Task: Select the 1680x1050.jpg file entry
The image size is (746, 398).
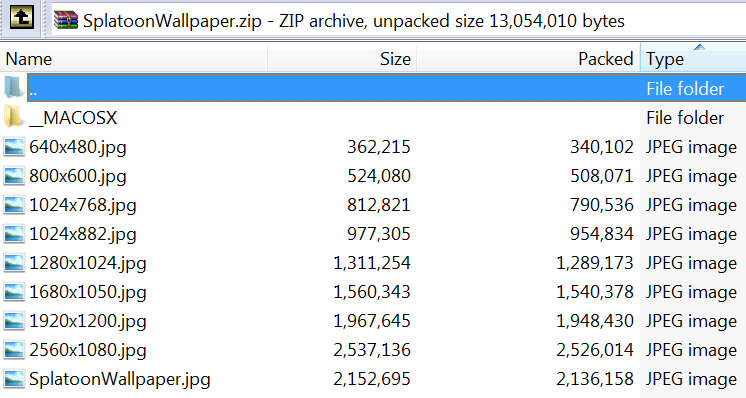Action: (373, 292)
